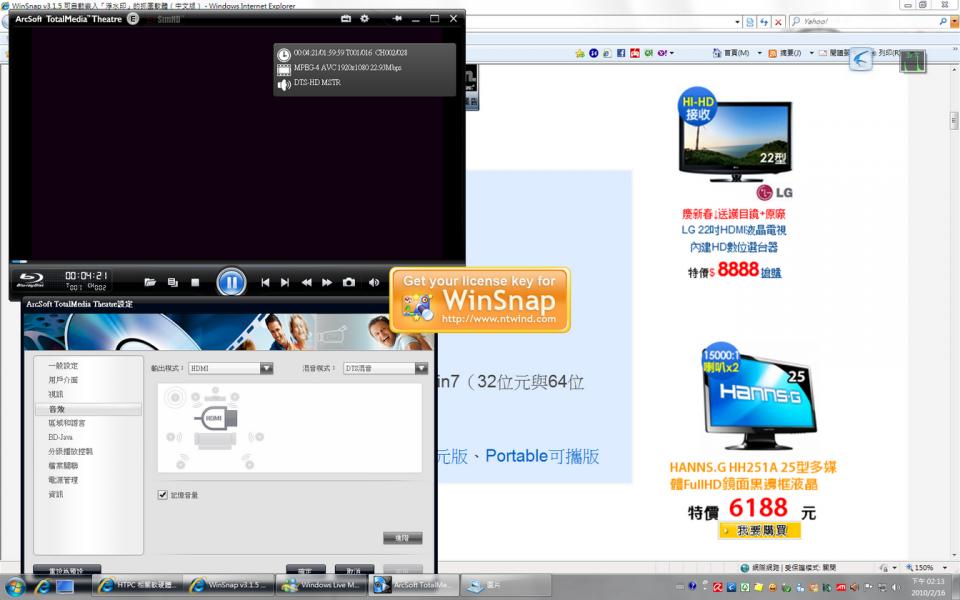Open the search provider dropdown arrow in IE
The image size is (960, 600).
coord(954,21)
